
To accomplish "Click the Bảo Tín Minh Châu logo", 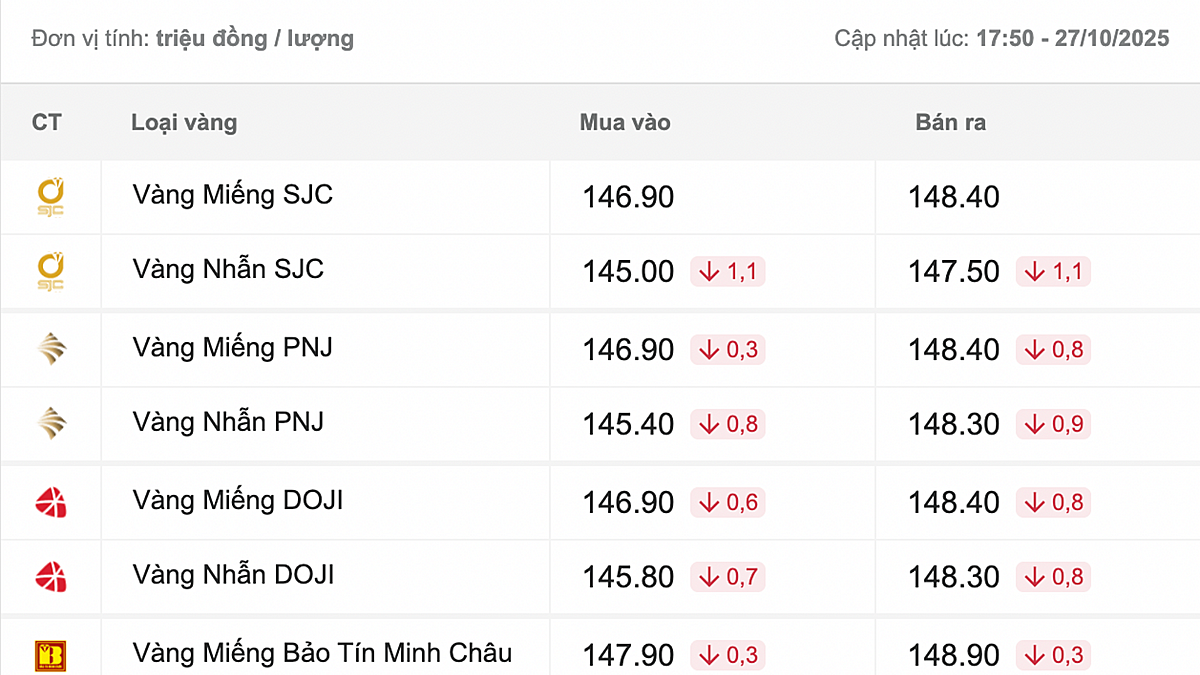I will (x=51, y=655).
